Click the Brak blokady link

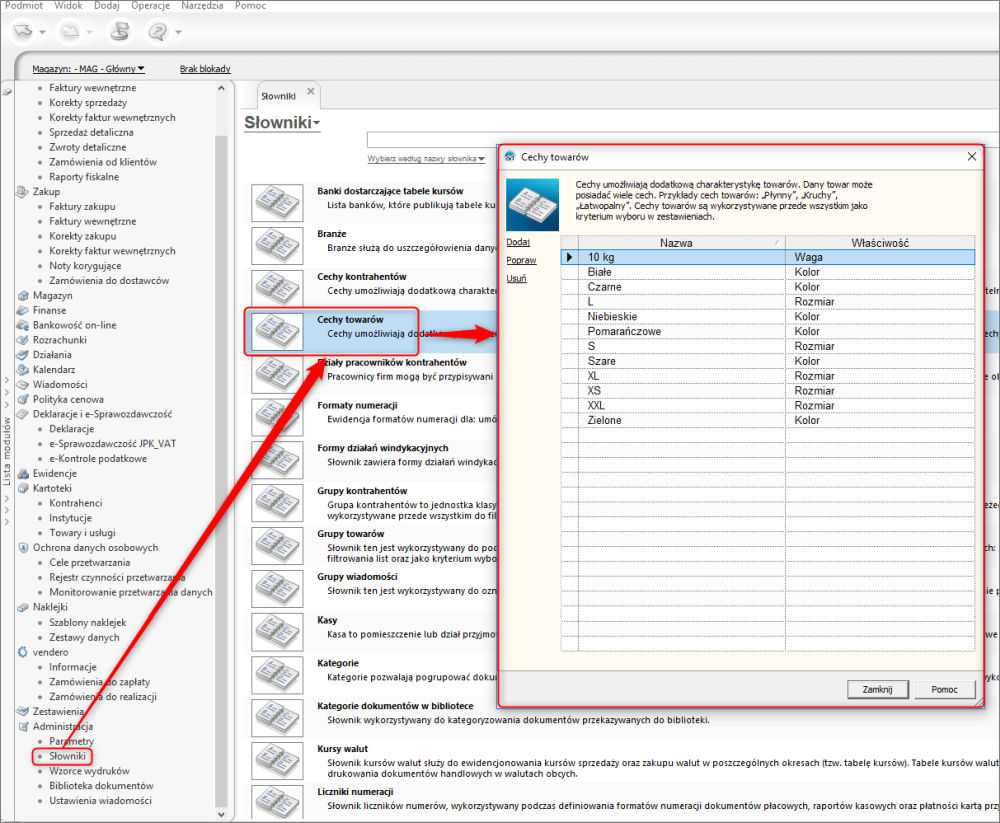[x=205, y=69]
